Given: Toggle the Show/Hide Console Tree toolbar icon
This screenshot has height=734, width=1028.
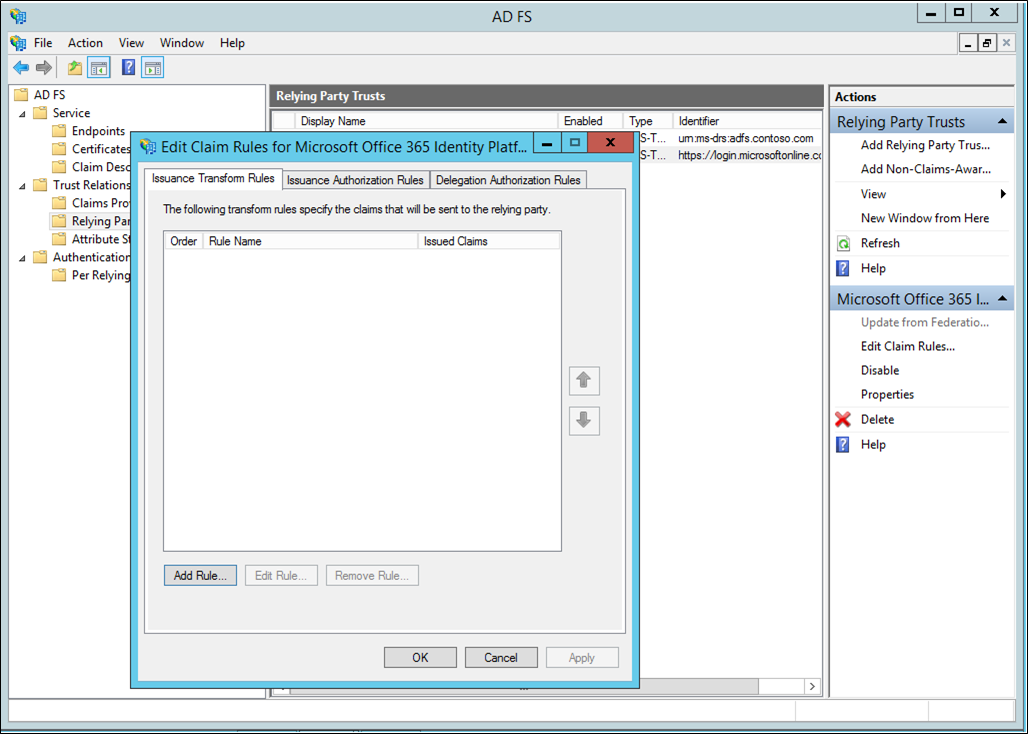Looking at the screenshot, I should [x=98, y=67].
